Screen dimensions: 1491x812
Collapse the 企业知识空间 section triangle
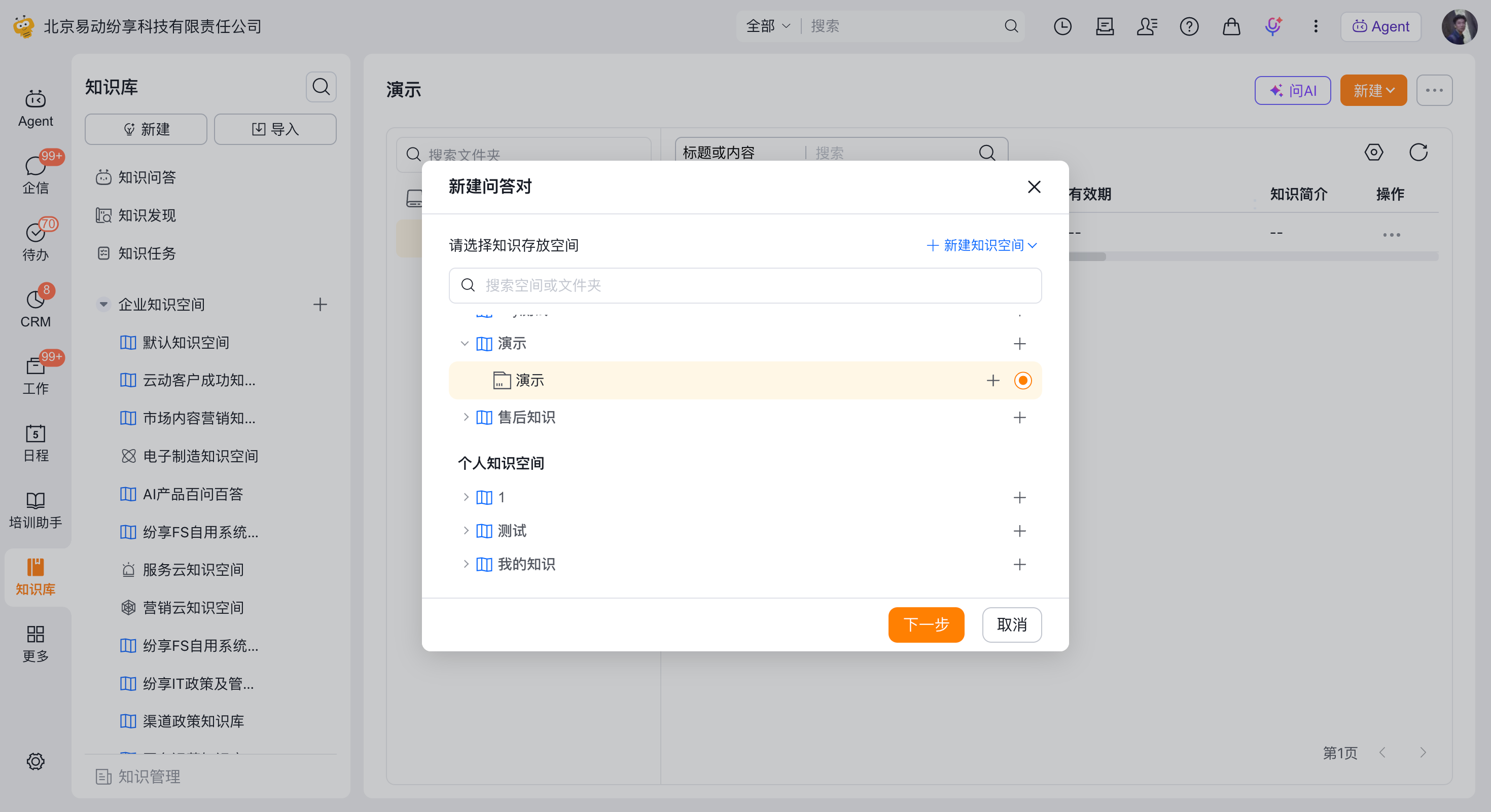coord(103,304)
